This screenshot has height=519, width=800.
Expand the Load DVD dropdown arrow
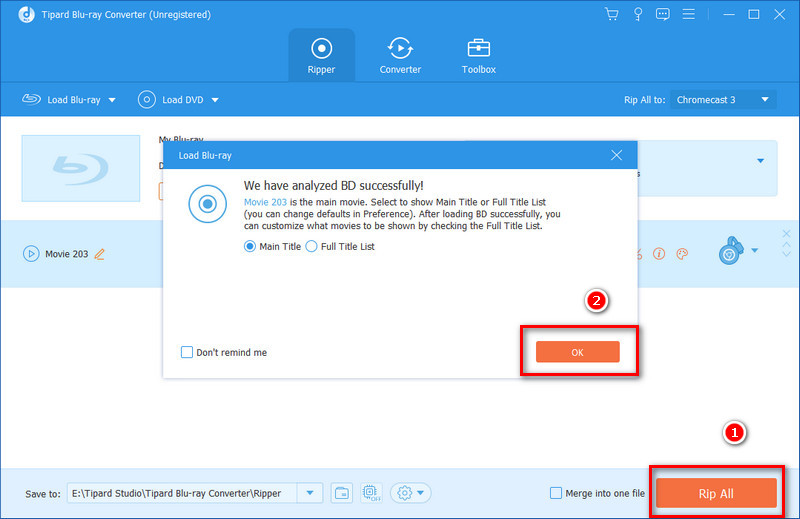[x=215, y=100]
